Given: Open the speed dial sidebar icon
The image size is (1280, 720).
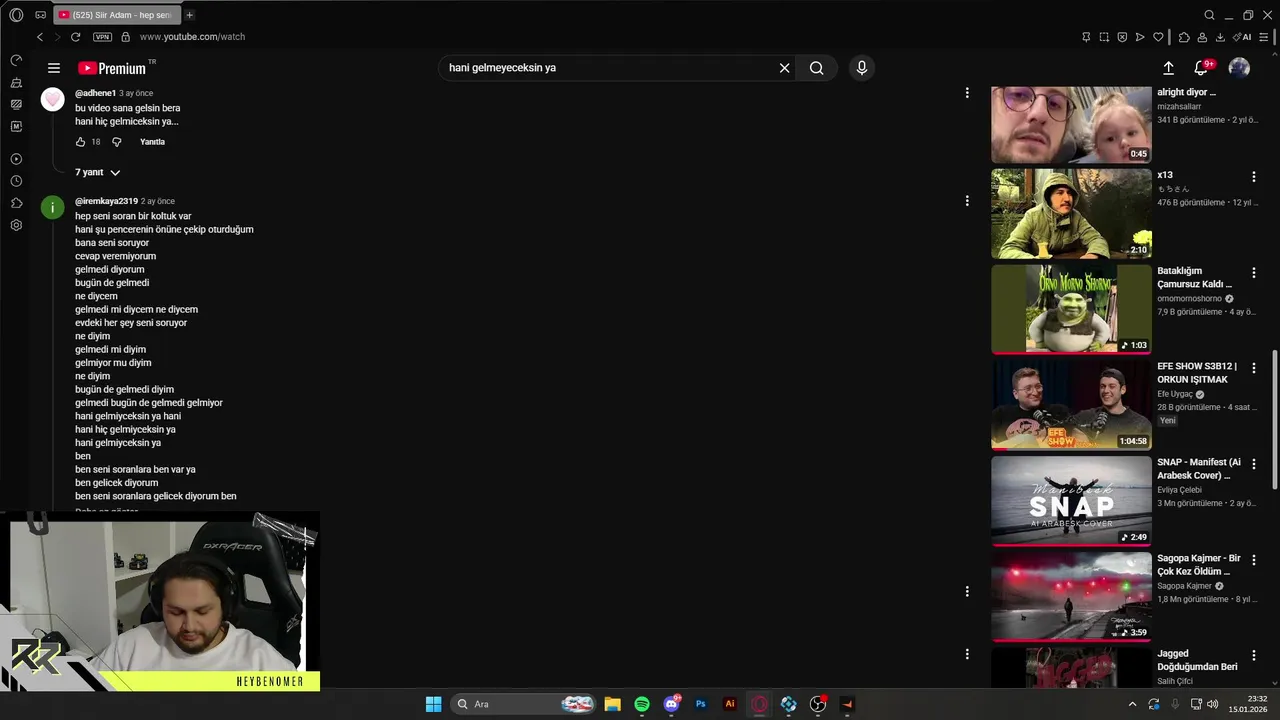Looking at the screenshot, I should 16,60.
